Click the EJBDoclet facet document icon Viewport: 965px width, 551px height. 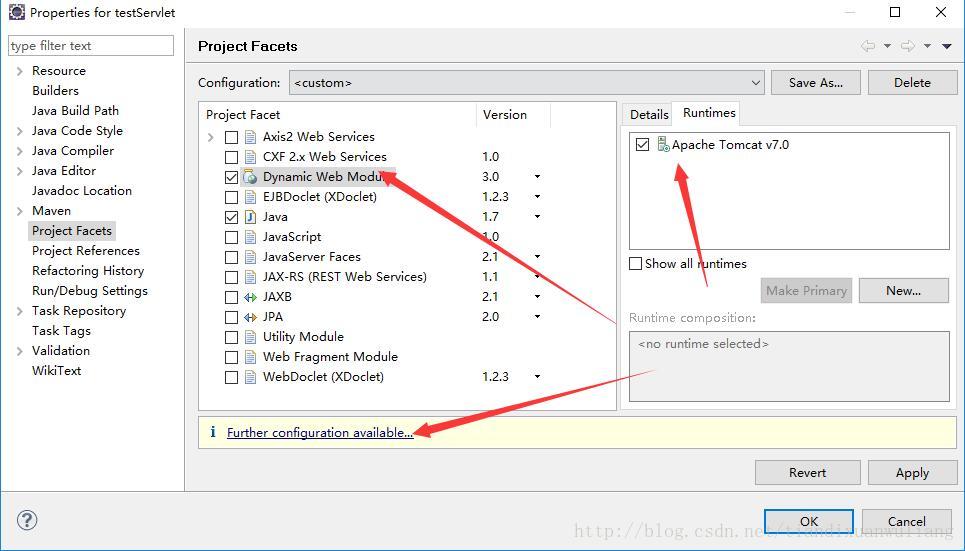[250, 197]
